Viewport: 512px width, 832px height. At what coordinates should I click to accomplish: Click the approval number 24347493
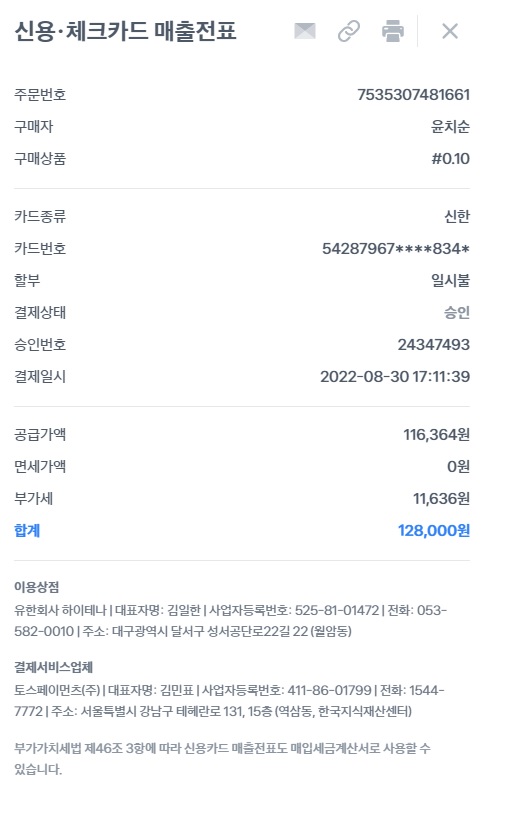tap(433, 344)
